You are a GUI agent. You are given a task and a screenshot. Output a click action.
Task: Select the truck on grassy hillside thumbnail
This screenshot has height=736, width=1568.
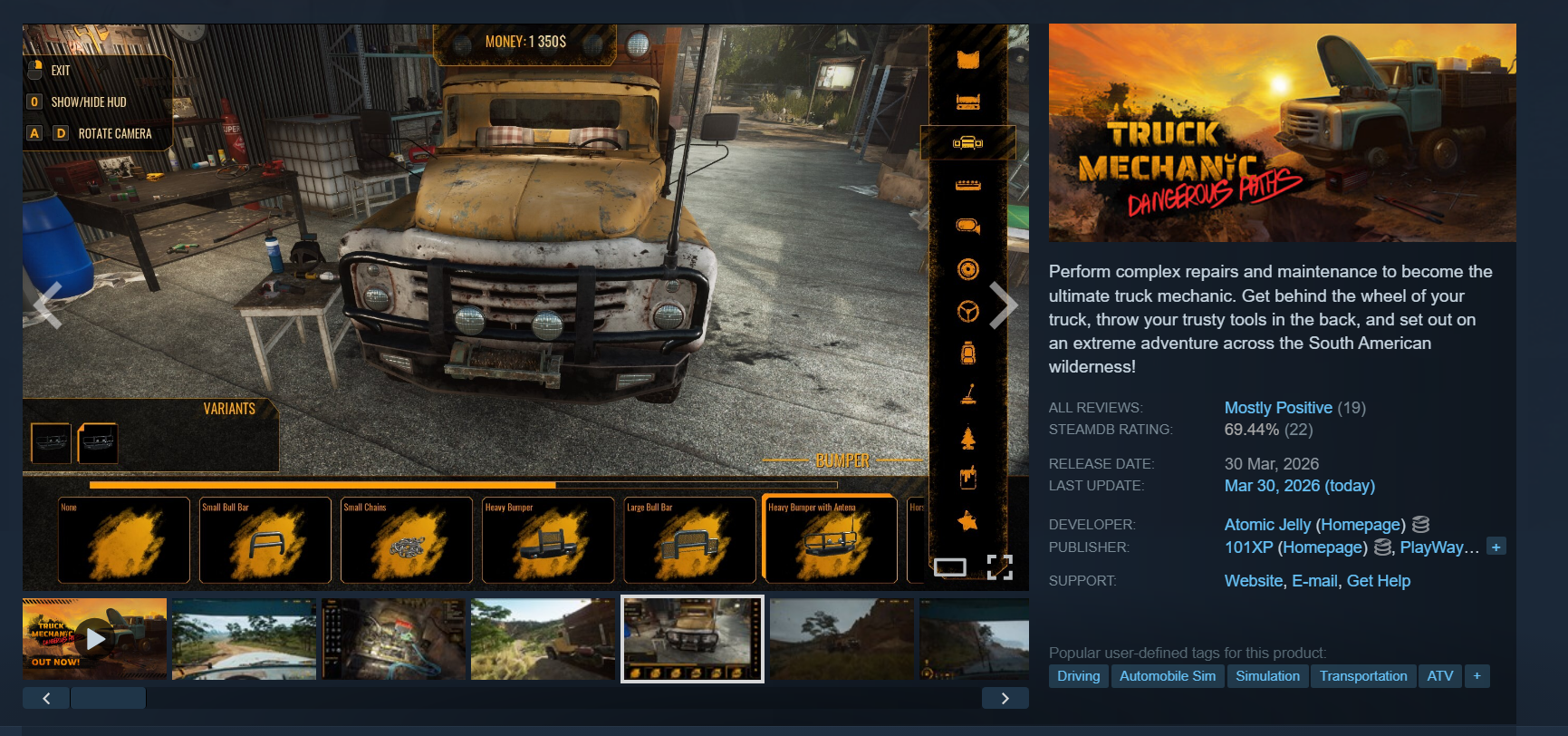[543, 639]
